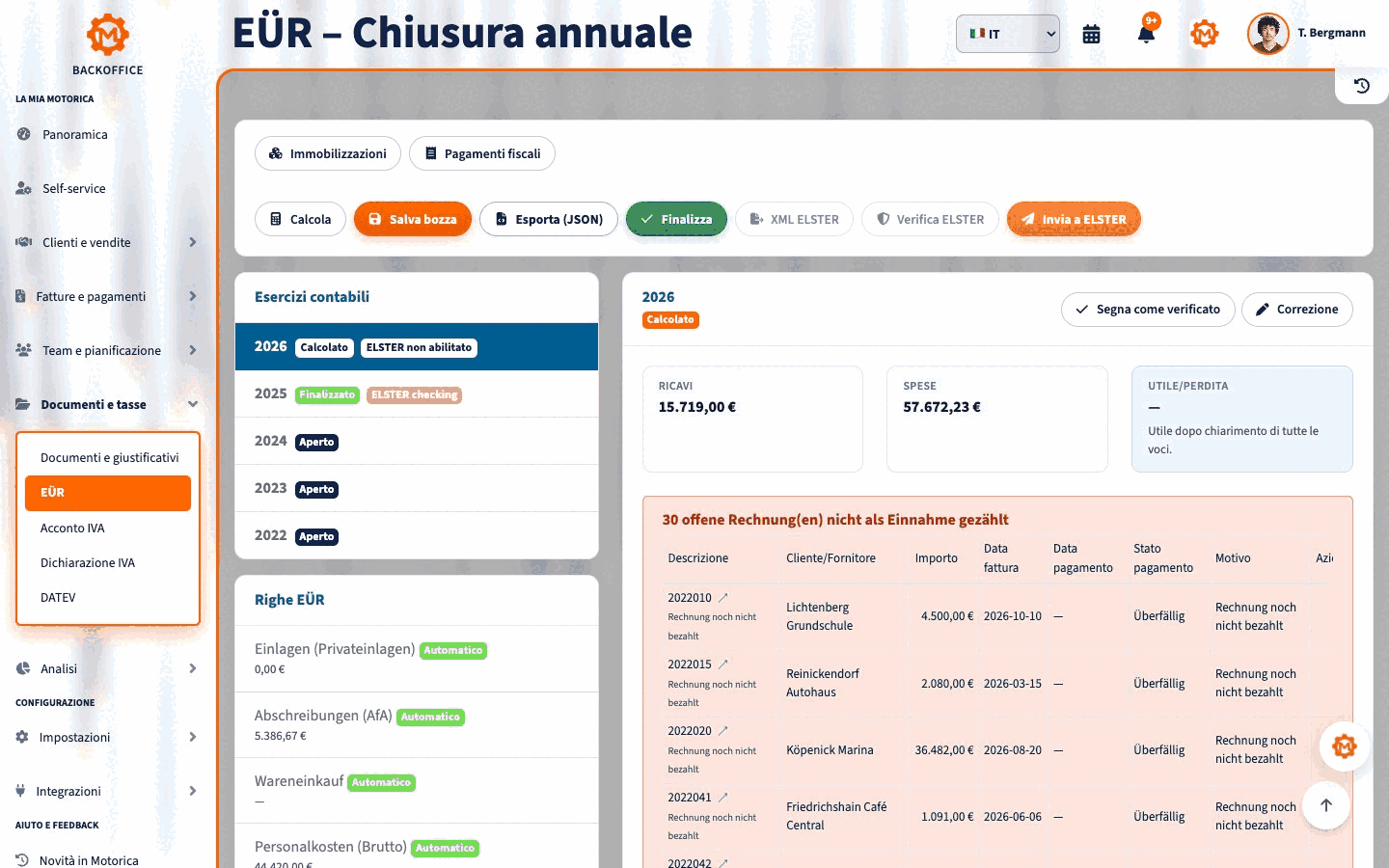Click Novità in Motorica history icon
Image resolution: width=1389 pixels, height=868 pixels.
click(22, 860)
